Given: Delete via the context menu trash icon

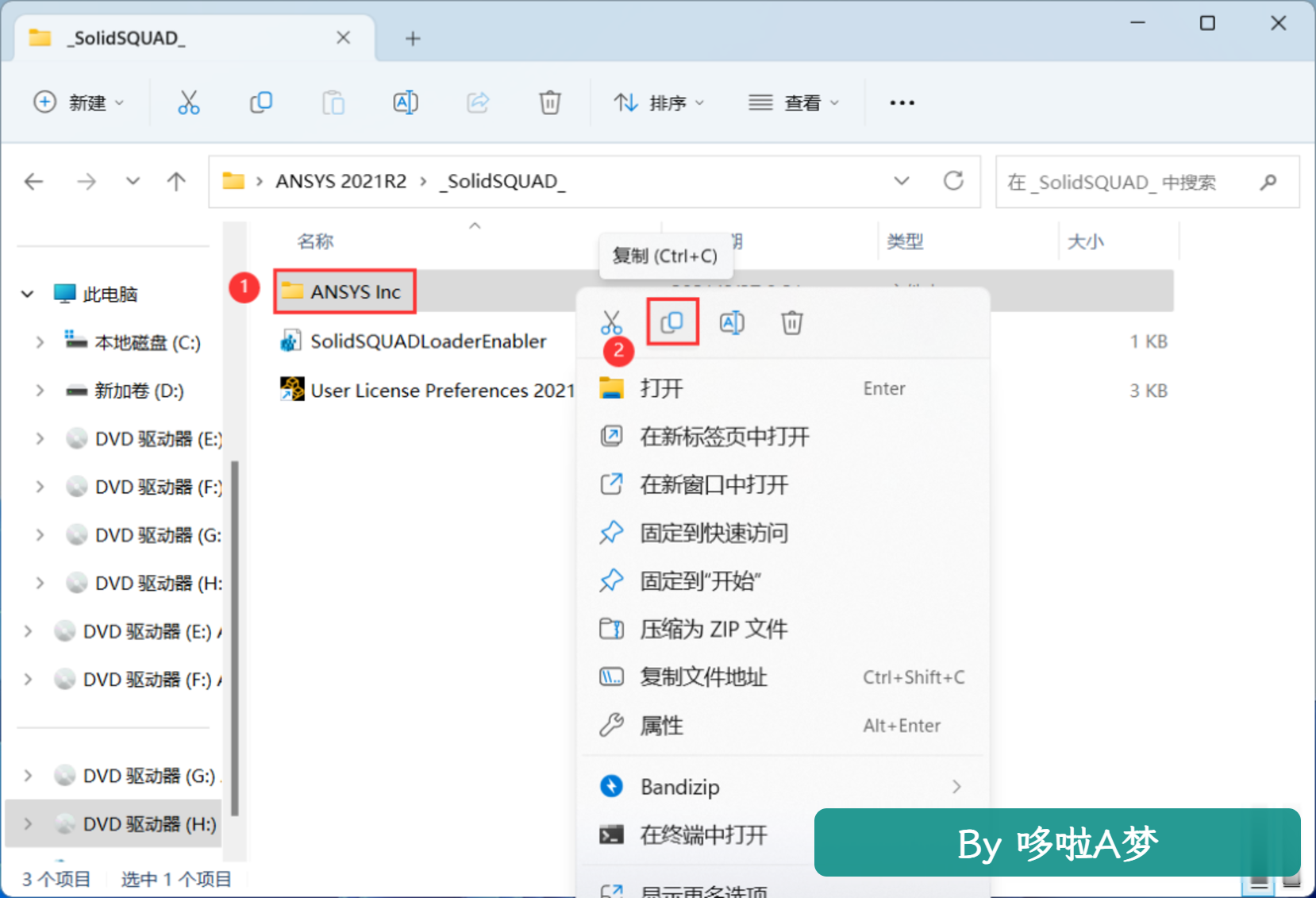Looking at the screenshot, I should coord(792,322).
